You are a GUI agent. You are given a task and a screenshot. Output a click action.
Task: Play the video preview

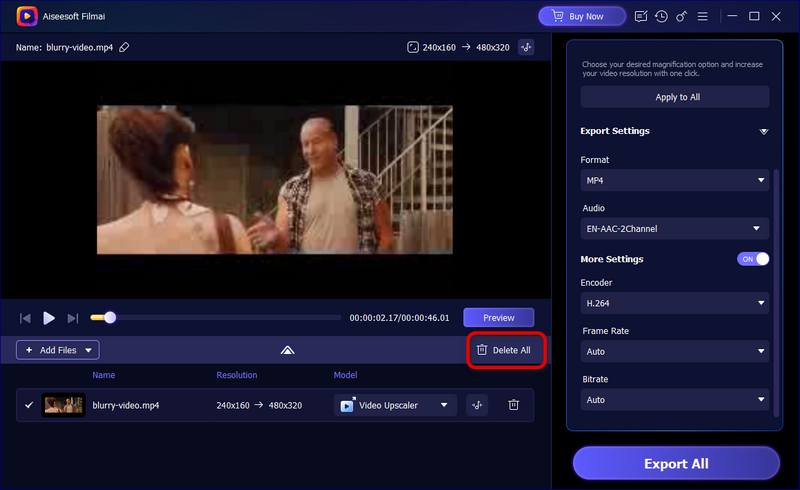(x=49, y=318)
